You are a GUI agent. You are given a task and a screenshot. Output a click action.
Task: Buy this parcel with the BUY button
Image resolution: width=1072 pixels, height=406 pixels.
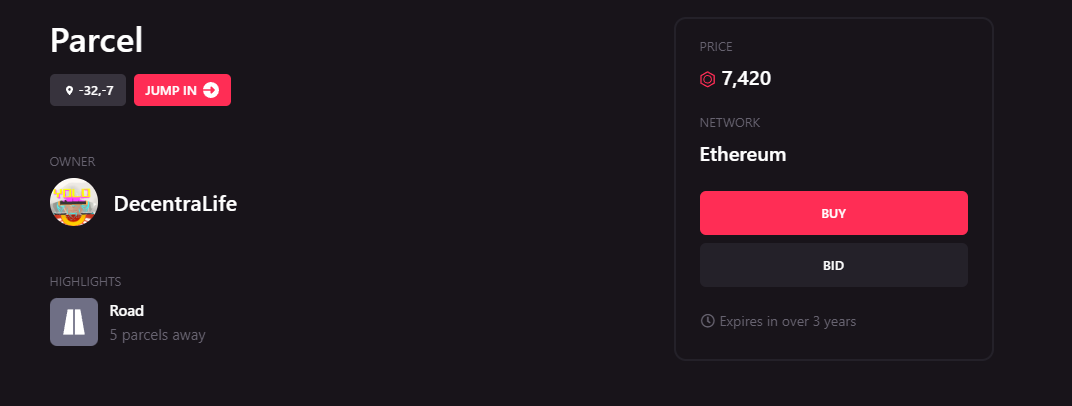[833, 213]
